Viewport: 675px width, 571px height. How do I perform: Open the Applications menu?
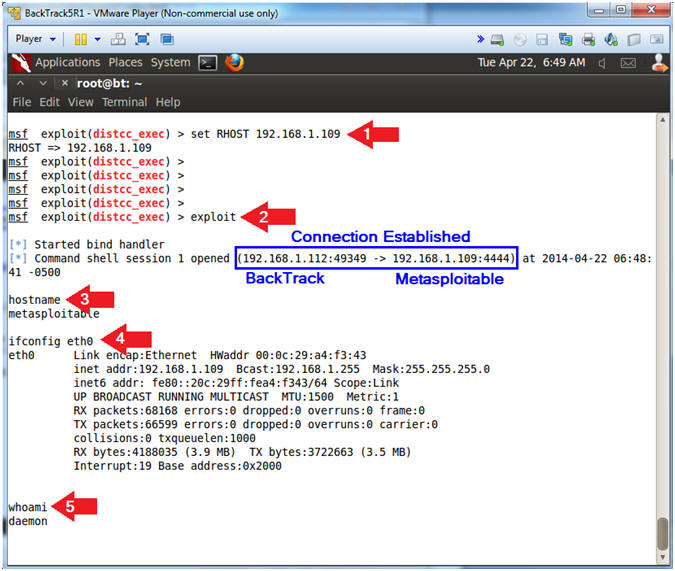click(68, 63)
